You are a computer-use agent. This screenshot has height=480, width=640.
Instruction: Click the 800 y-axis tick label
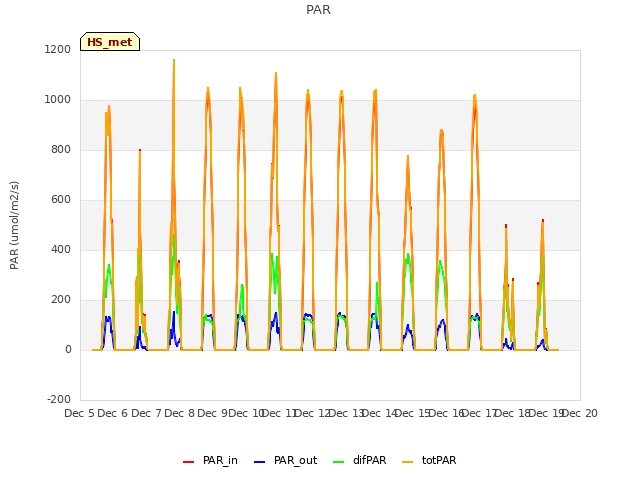[61, 149]
